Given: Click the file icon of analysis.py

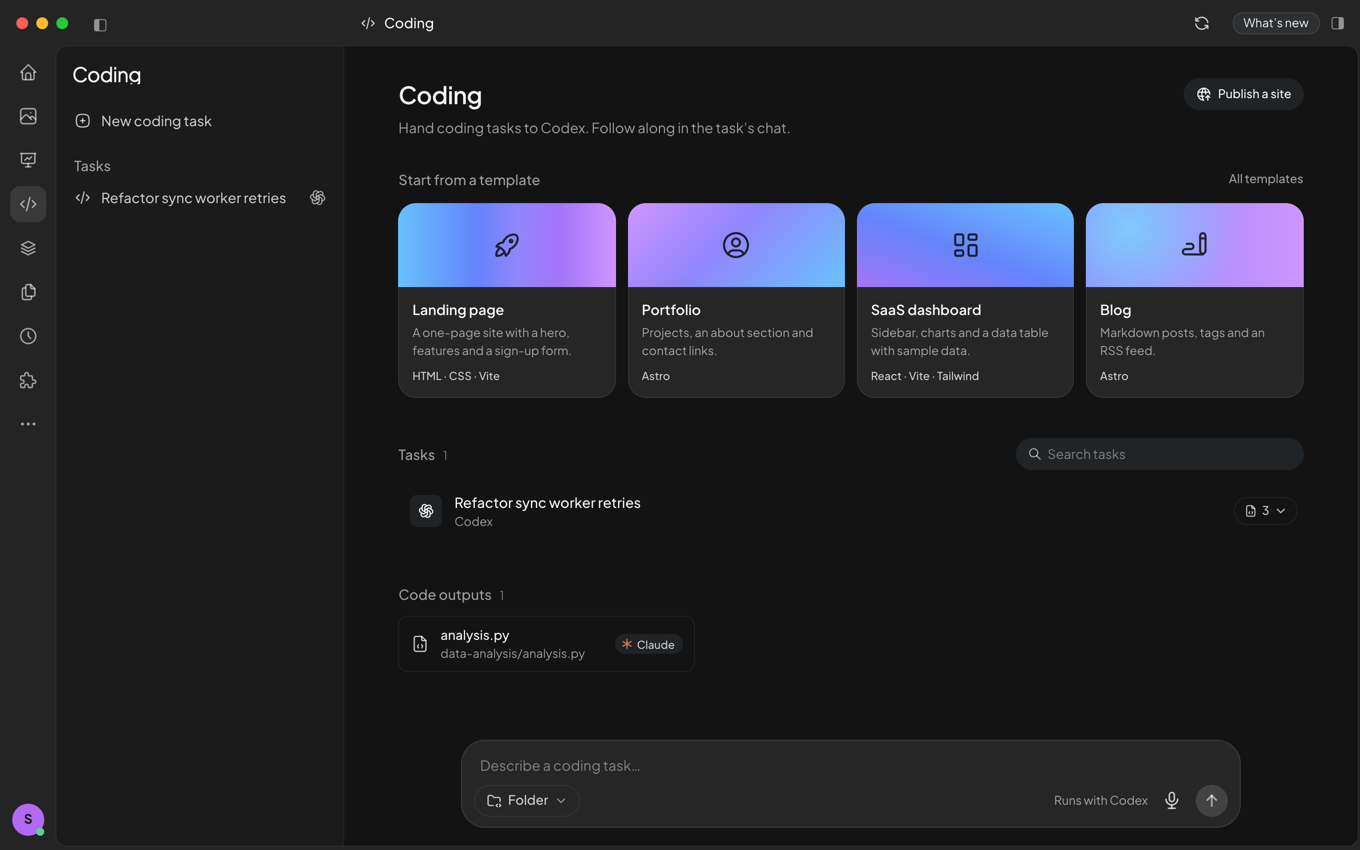Looking at the screenshot, I should click(420, 644).
